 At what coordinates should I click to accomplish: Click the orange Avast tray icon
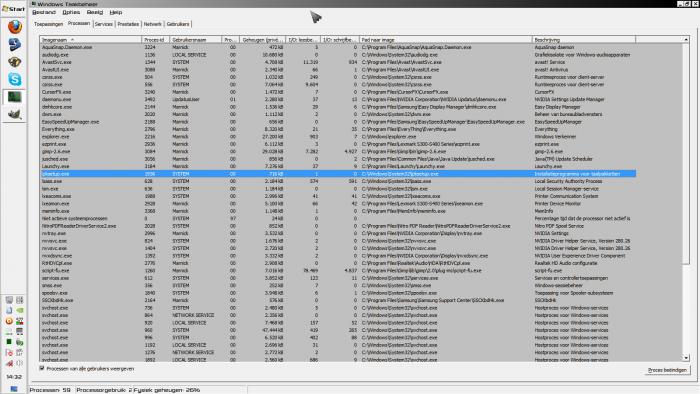pyautogui.click(x=9, y=320)
